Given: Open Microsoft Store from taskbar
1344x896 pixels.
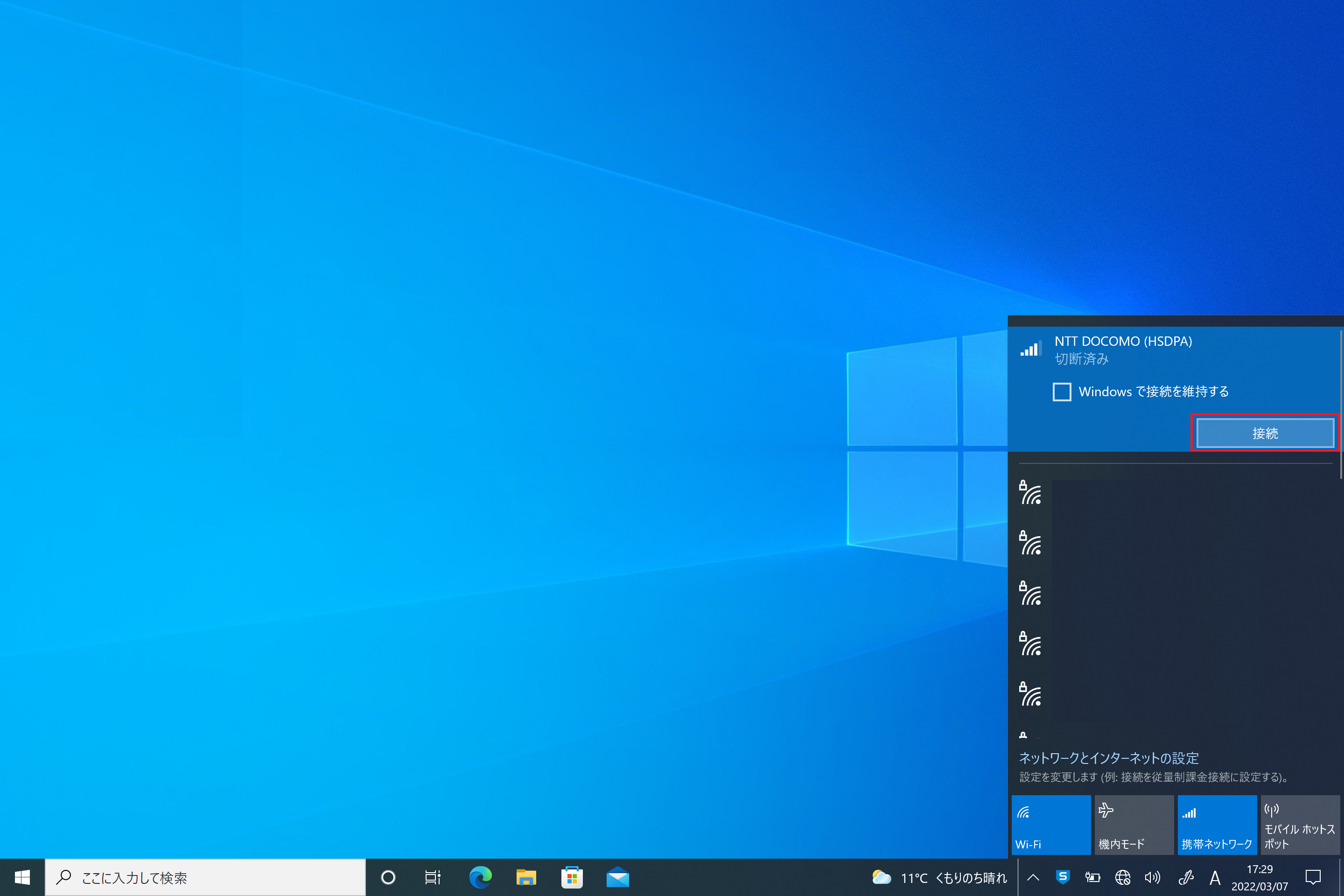Looking at the screenshot, I should 571,877.
